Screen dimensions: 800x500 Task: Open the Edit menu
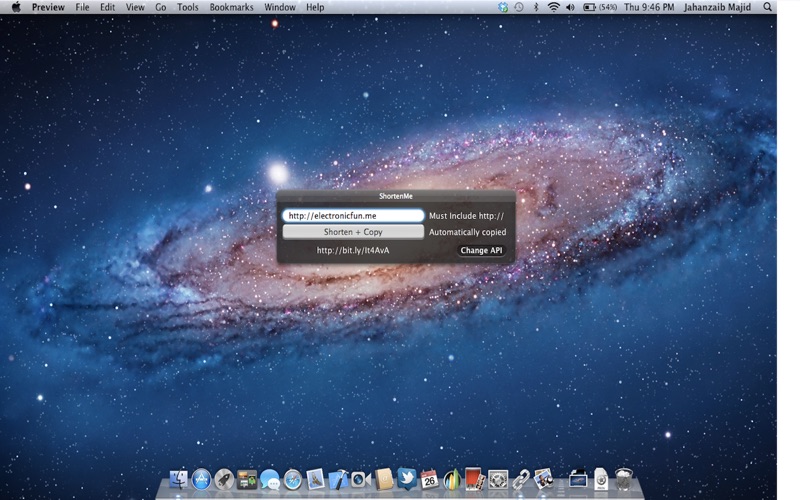click(107, 7)
